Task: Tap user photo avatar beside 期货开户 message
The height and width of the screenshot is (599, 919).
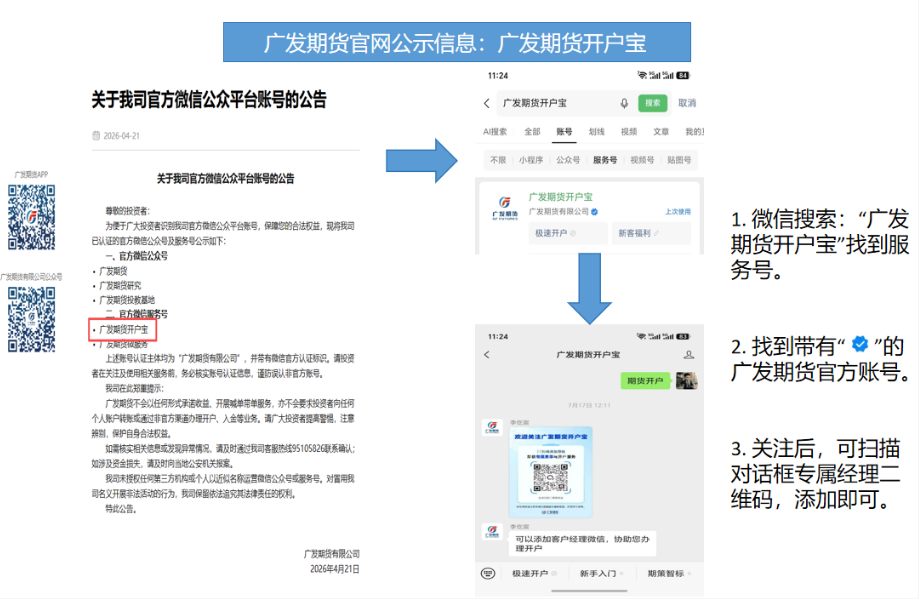Action: (x=686, y=381)
